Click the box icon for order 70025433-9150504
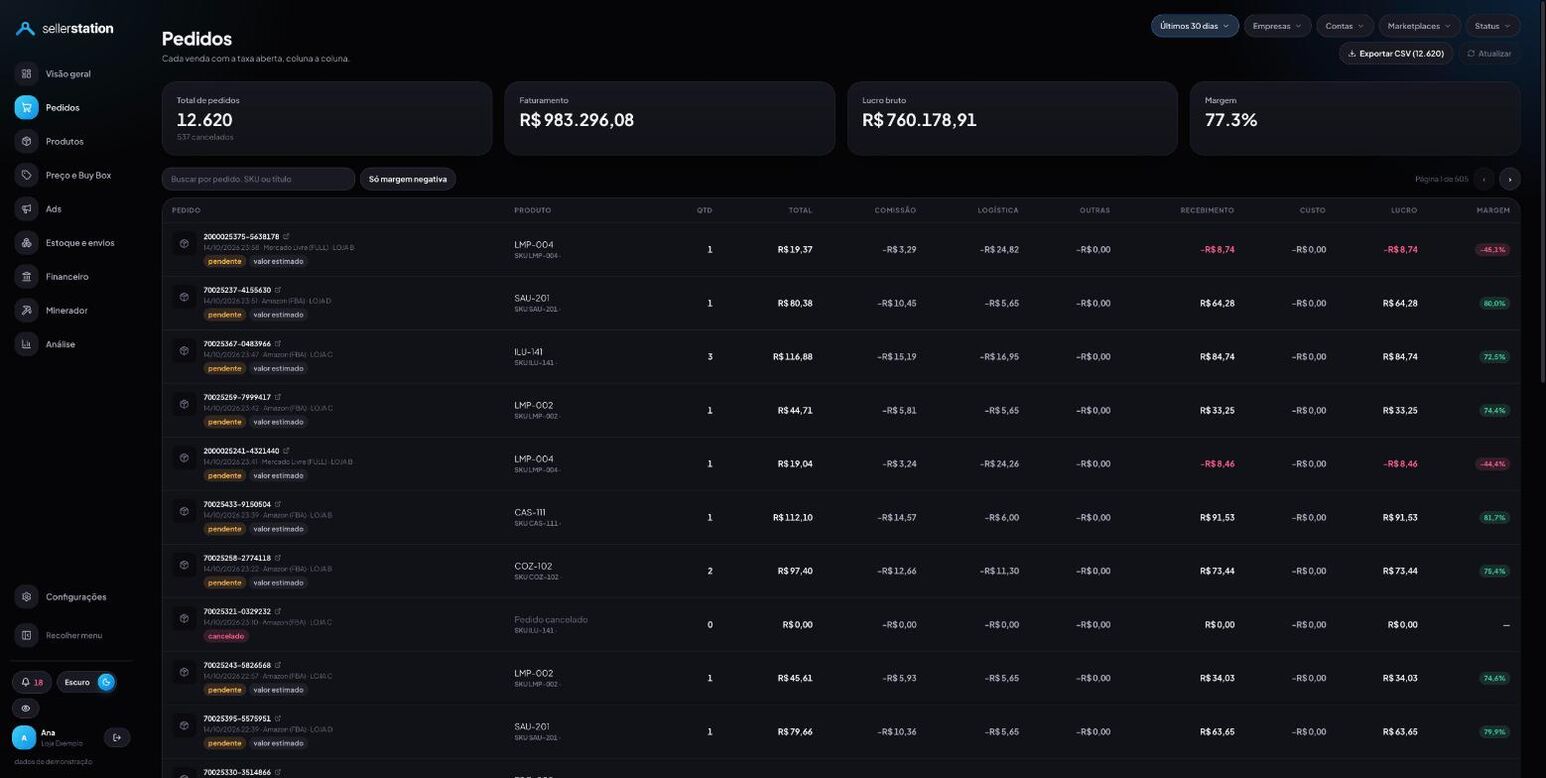The image size is (1546, 778). pos(184,511)
